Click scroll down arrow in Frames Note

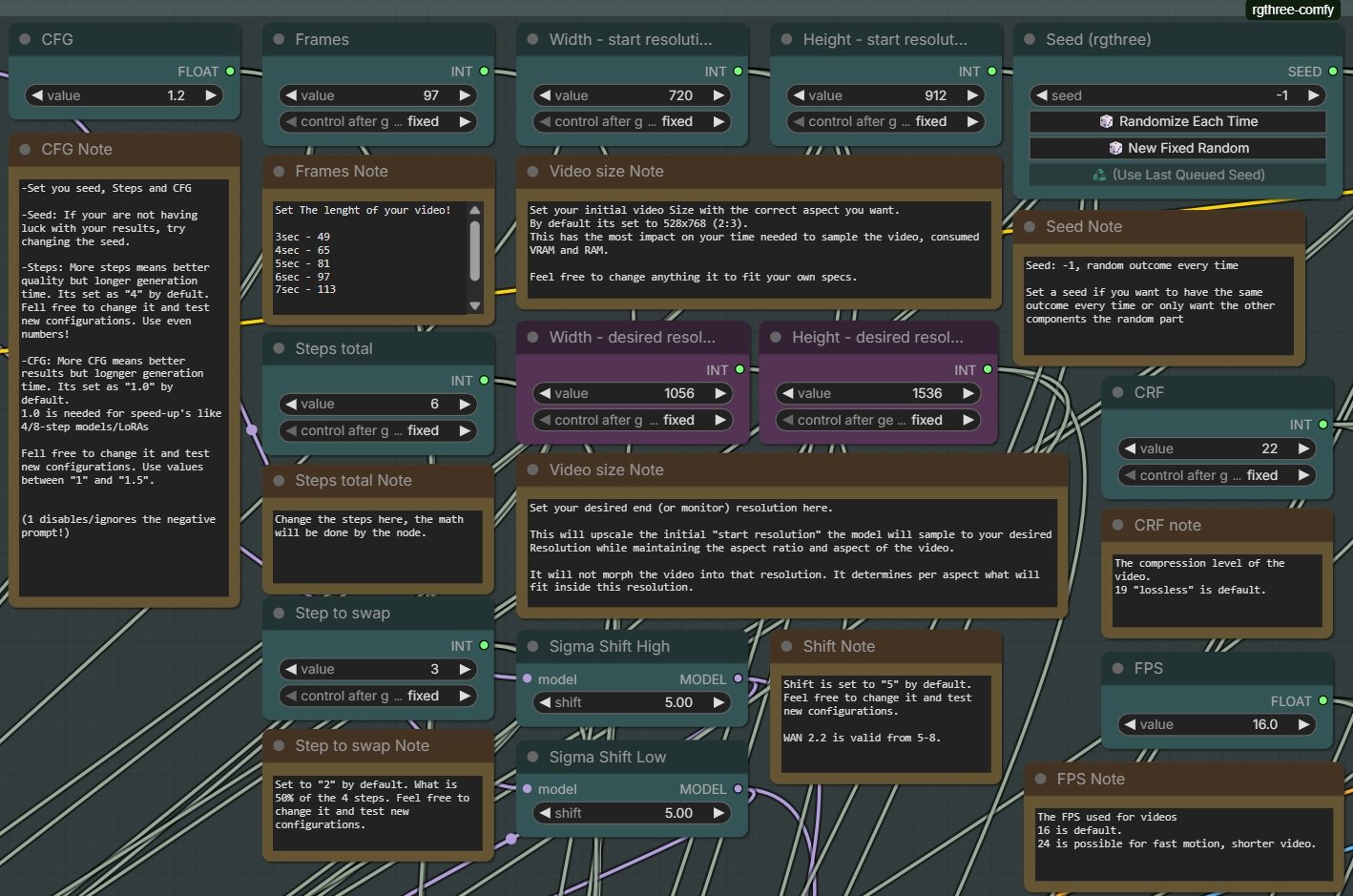point(475,306)
